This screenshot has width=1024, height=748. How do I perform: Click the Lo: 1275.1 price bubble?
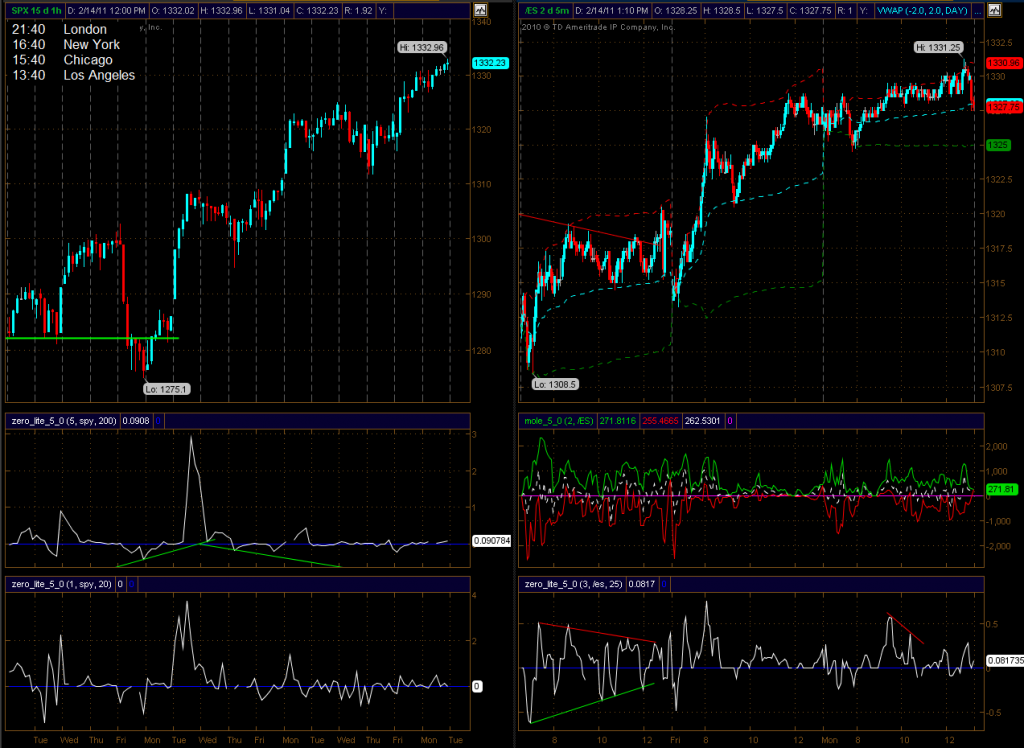click(165, 389)
